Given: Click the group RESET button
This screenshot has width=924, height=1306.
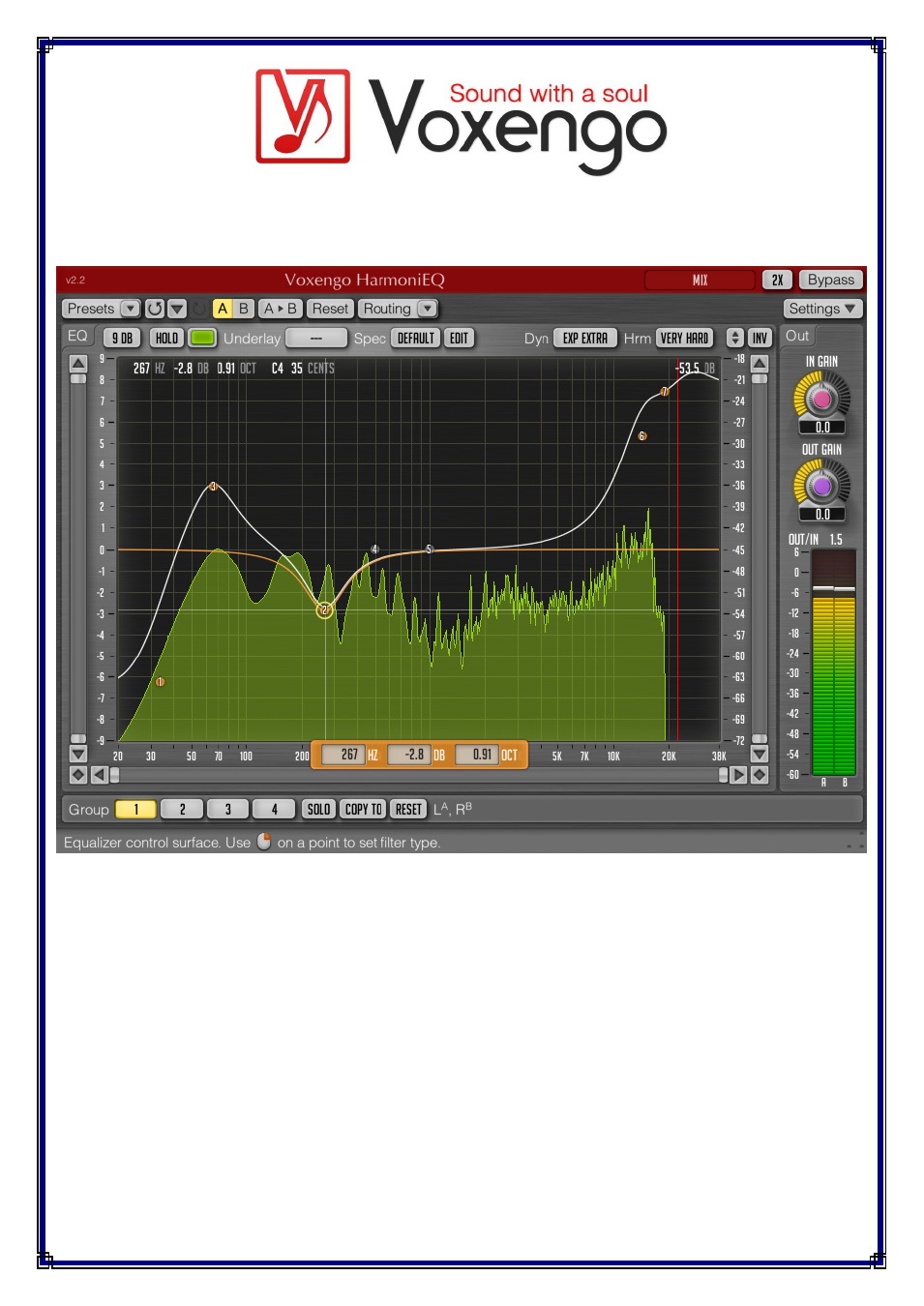Looking at the screenshot, I should (x=408, y=810).
